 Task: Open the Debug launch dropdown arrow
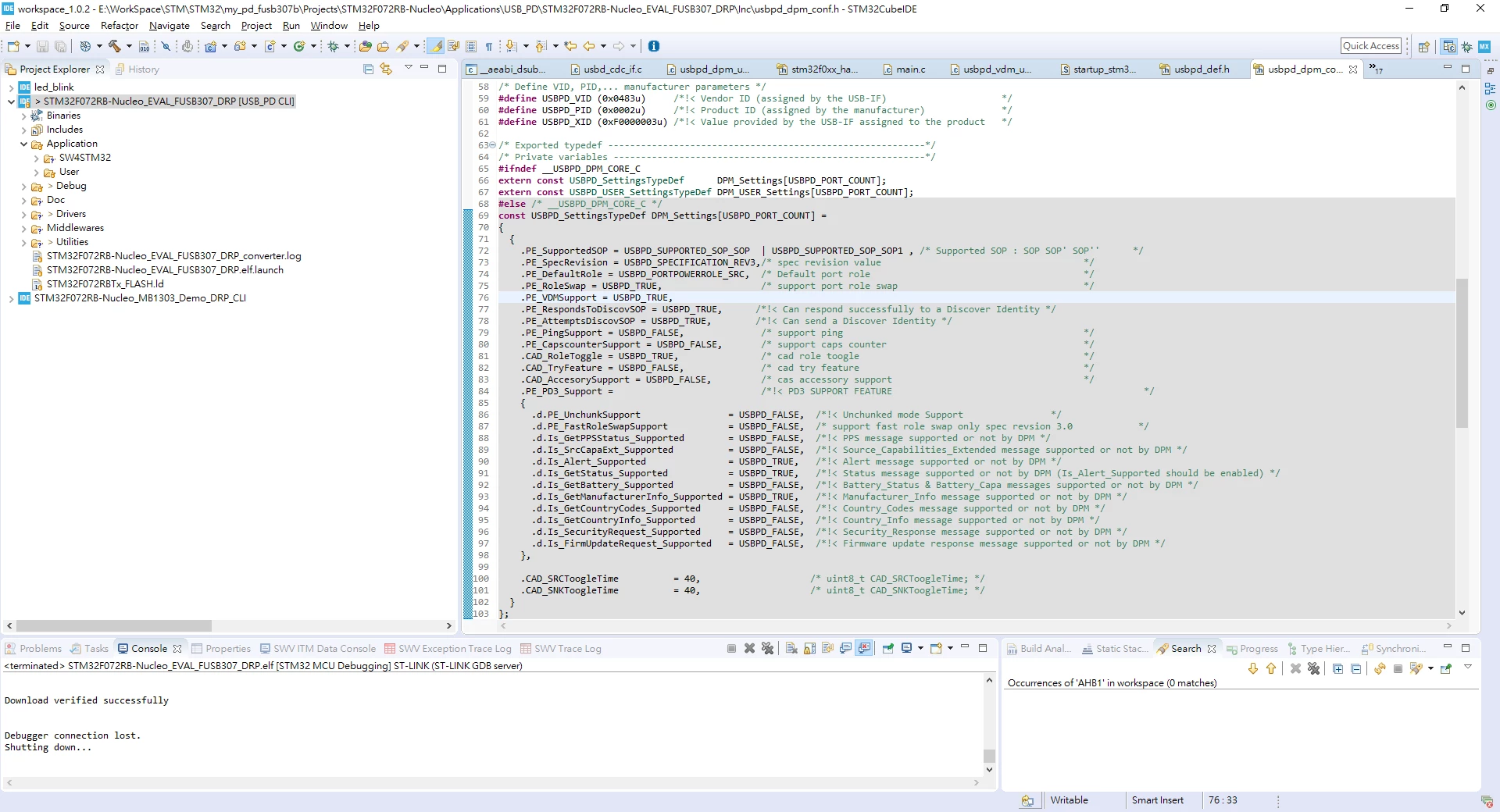[347, 46]
